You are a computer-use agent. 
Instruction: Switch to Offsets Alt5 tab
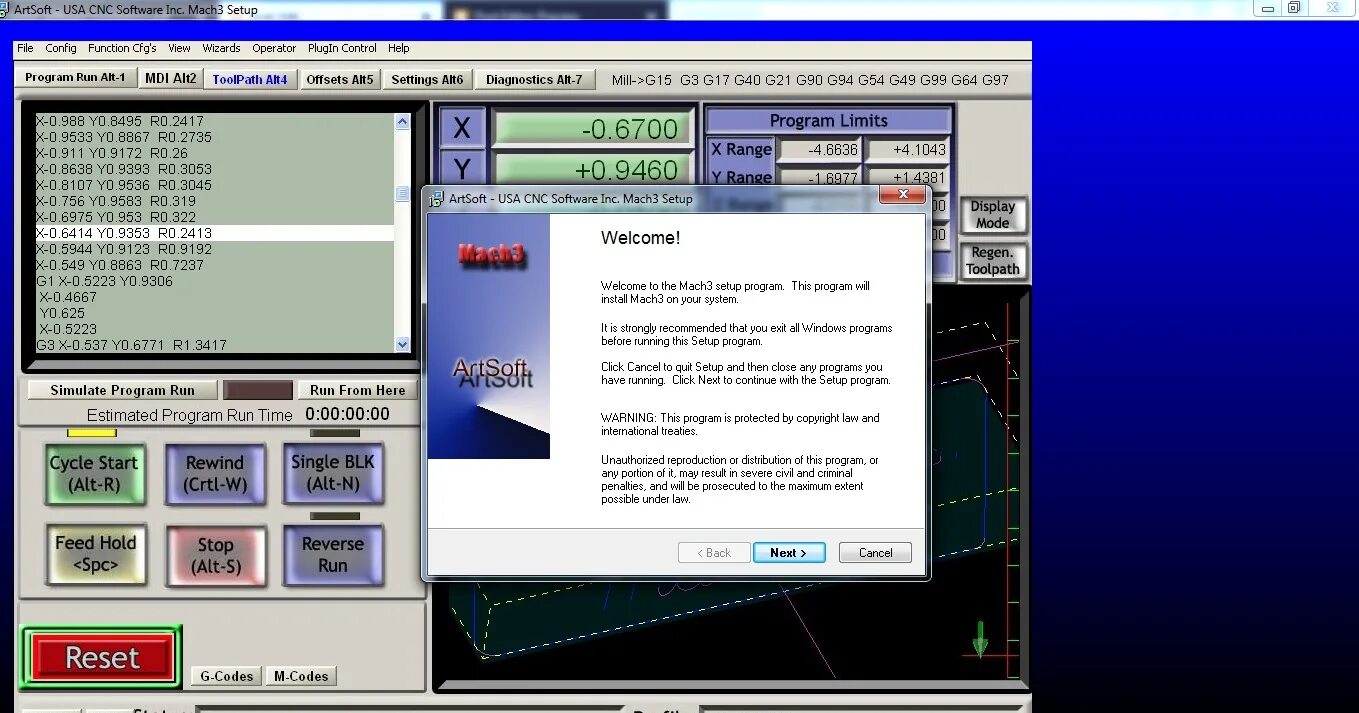[x=340, y=79]
